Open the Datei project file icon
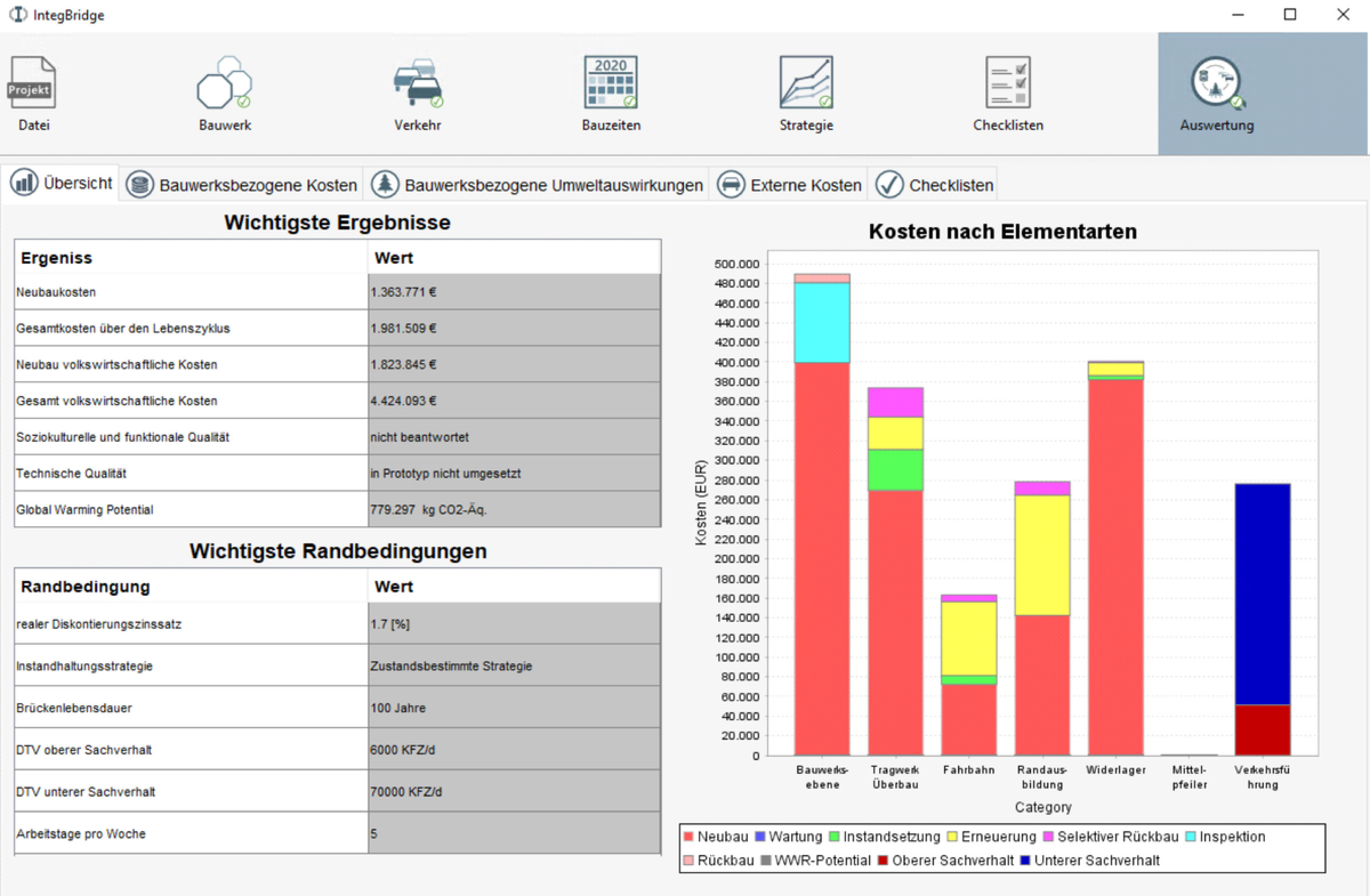This screenshot has width=1370, height=896. click(31, 82)
